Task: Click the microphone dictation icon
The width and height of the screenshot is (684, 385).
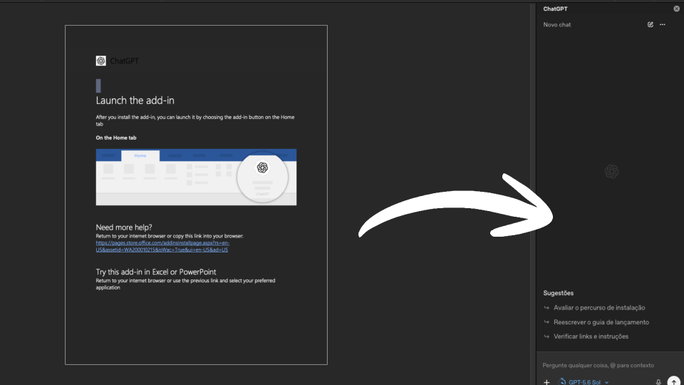Action: coord(659,382)
